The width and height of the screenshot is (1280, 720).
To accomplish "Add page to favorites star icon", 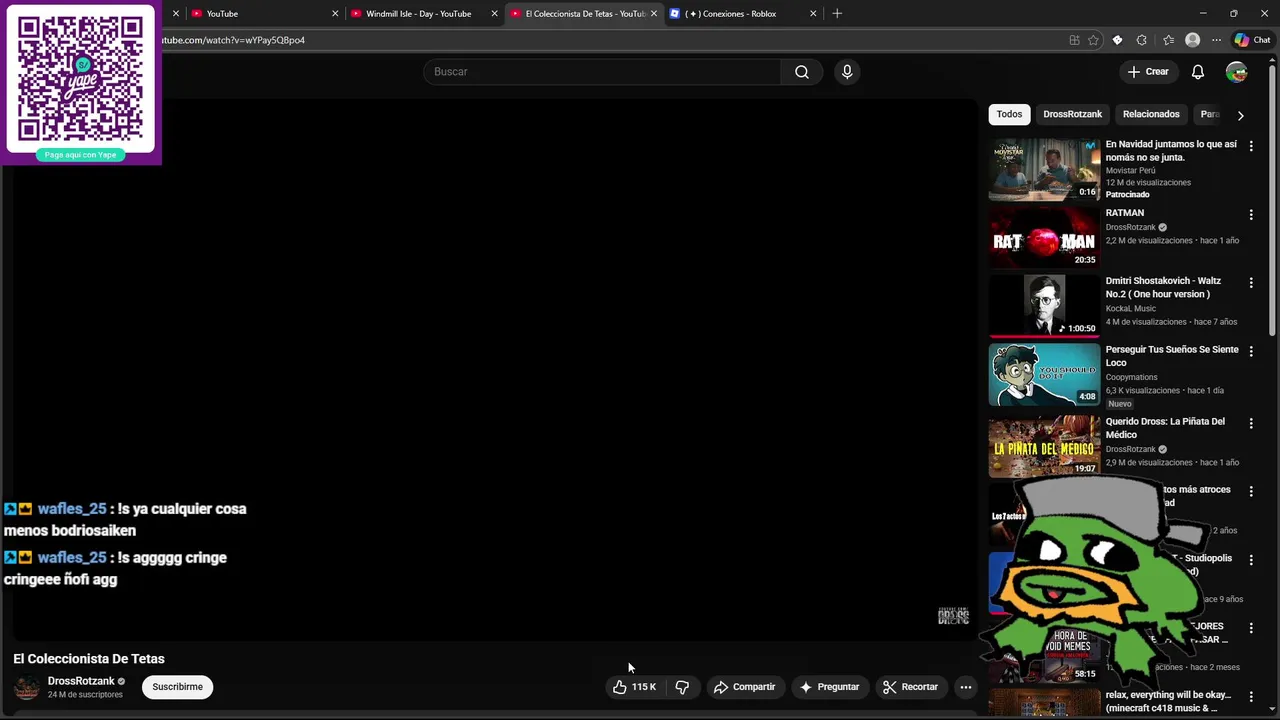I will coord(1093,40).
